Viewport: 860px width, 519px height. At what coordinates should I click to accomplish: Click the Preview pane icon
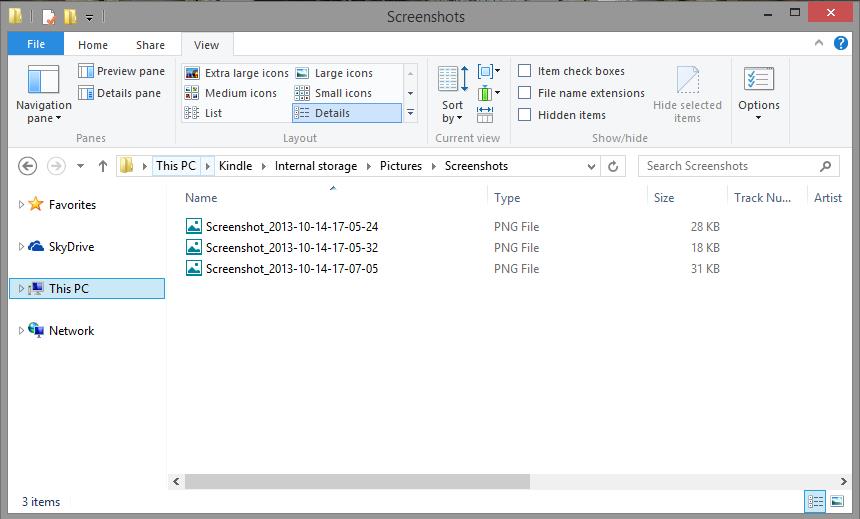(x=87, y=71)
